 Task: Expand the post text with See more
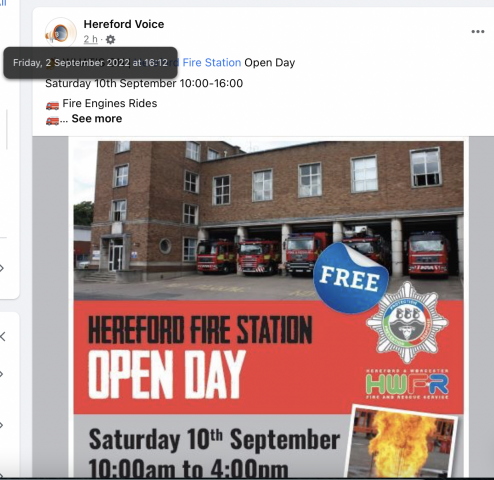click(x=97, y=119)
